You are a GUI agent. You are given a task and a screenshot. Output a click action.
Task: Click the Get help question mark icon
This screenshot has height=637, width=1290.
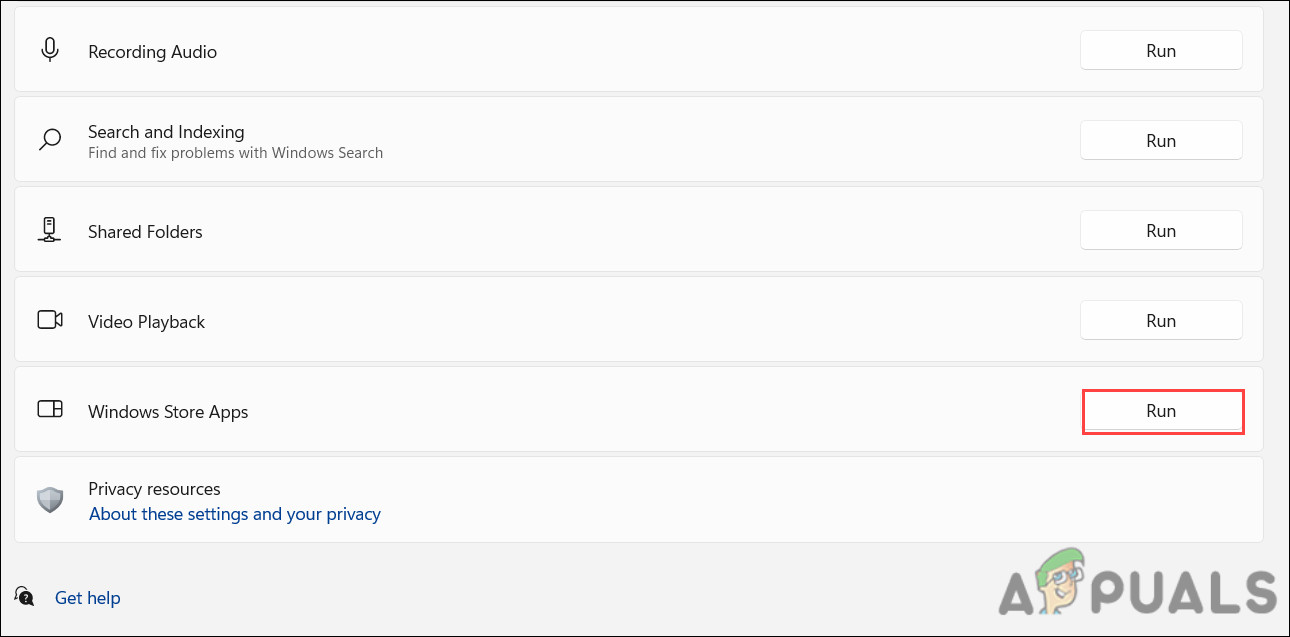click(x=23, y=596)
